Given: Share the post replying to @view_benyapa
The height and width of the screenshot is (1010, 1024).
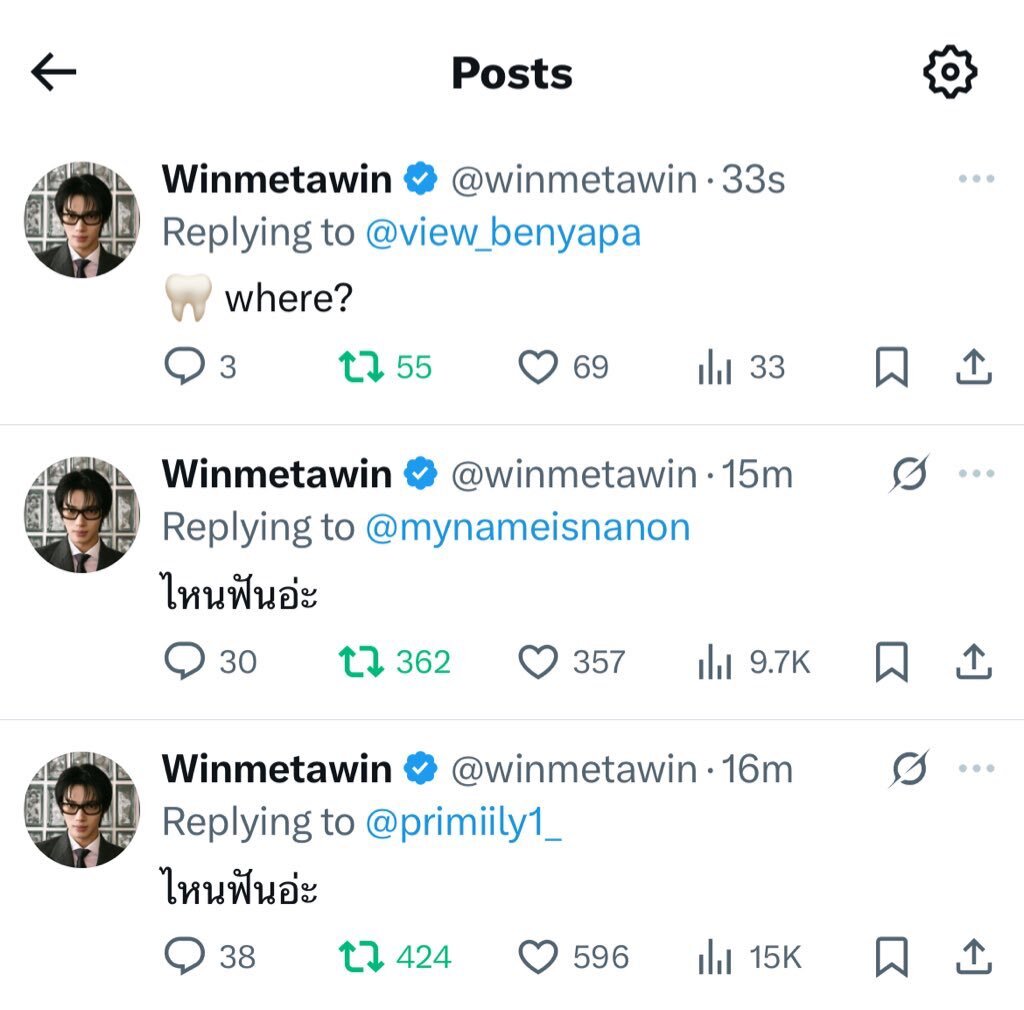Looking at the screenshot, I should point(973,368).
